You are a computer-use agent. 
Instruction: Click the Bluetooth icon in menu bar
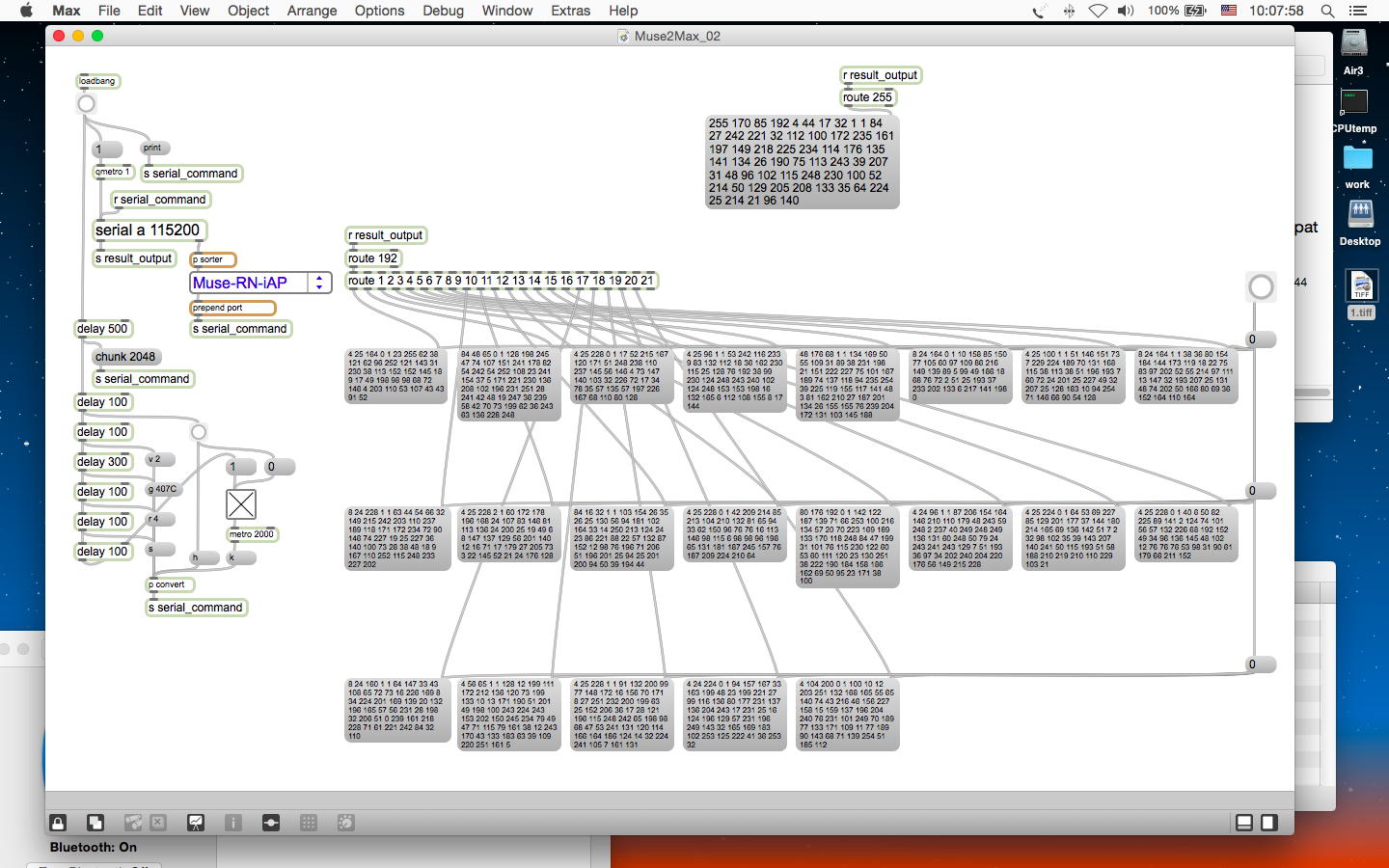click(1069, 11)
